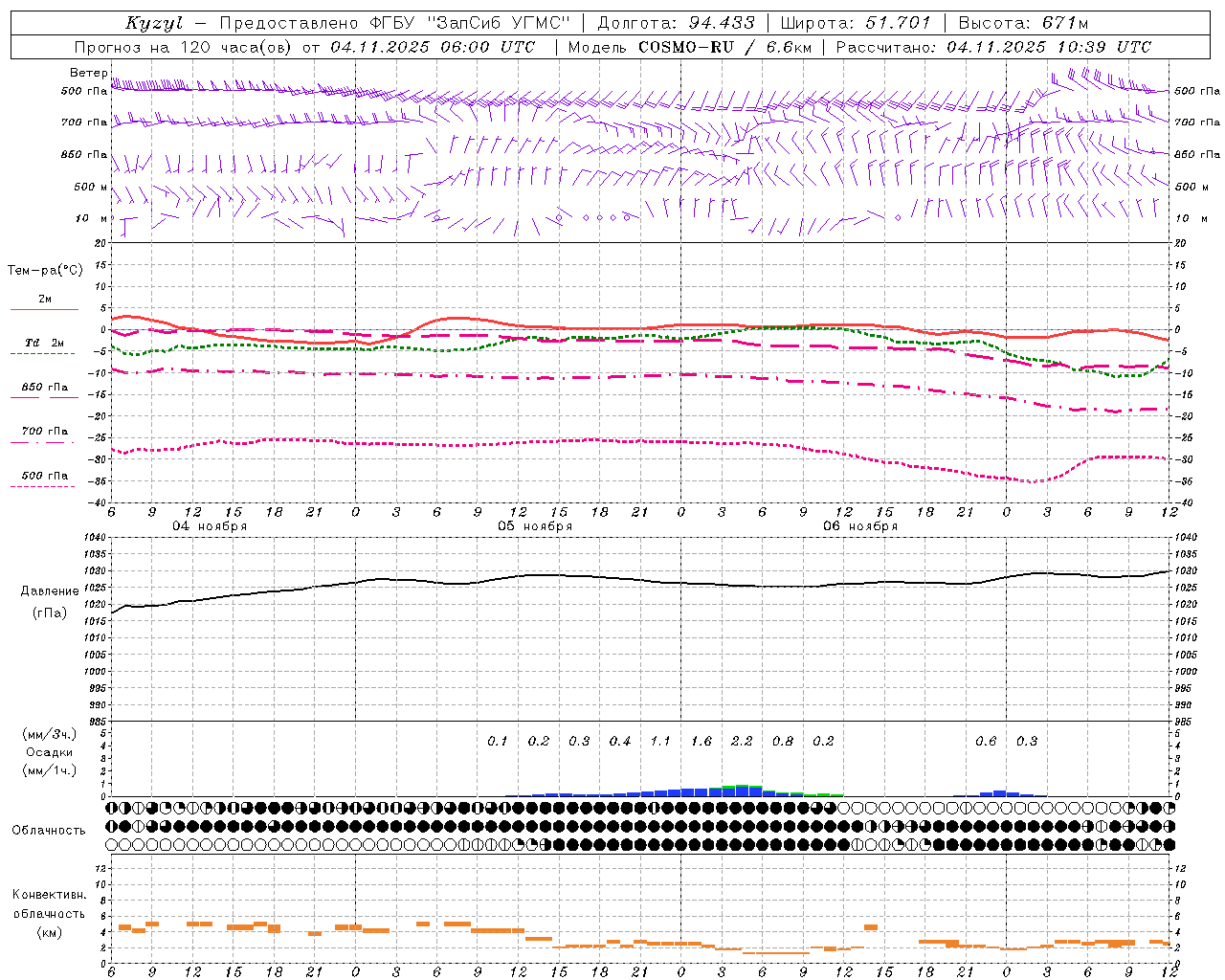
Task: Click 500 гПа label in temperature legend
Action: tap(45, 476)
